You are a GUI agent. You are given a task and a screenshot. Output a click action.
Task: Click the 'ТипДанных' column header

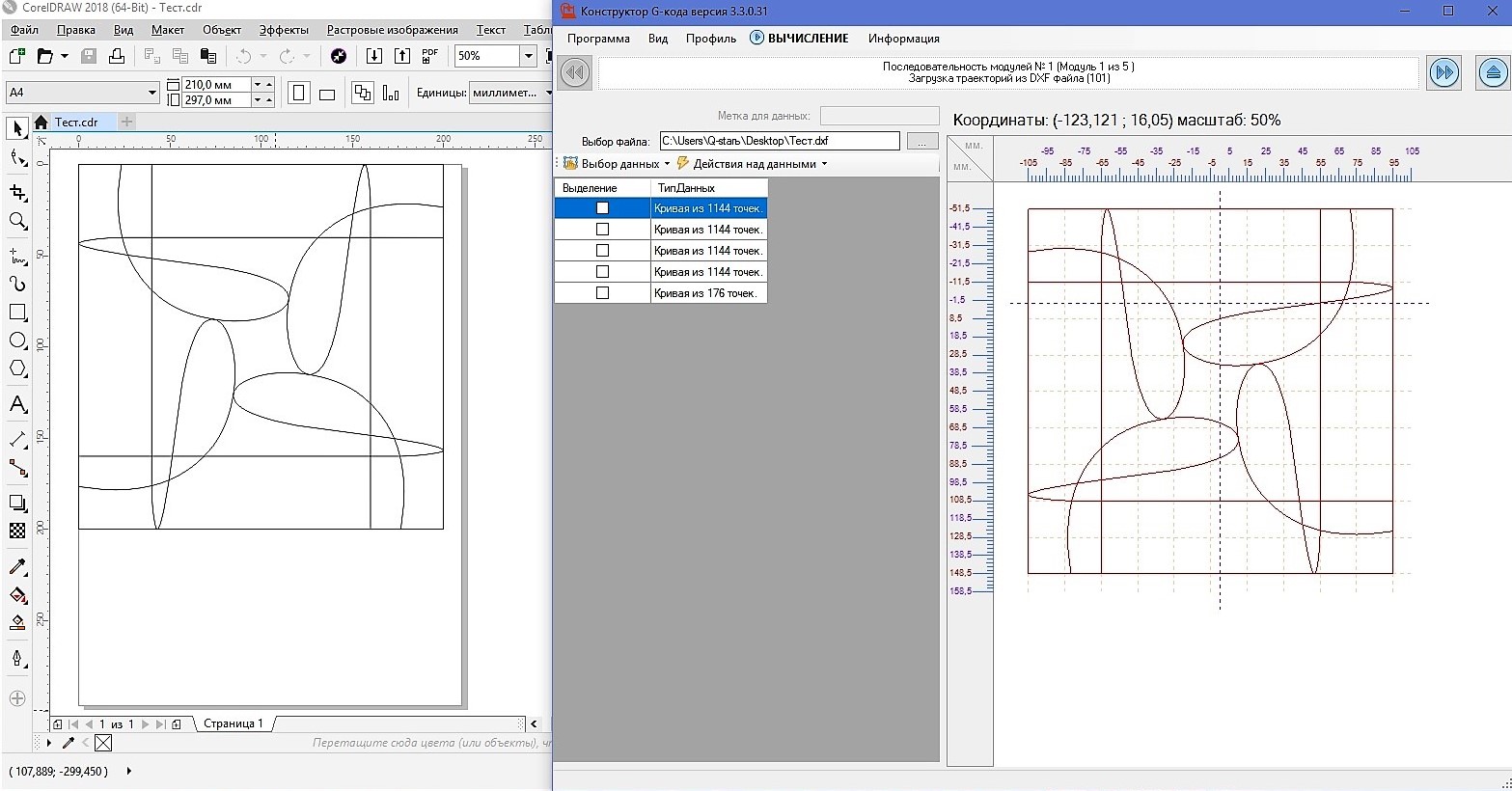(x=709, y=188)
